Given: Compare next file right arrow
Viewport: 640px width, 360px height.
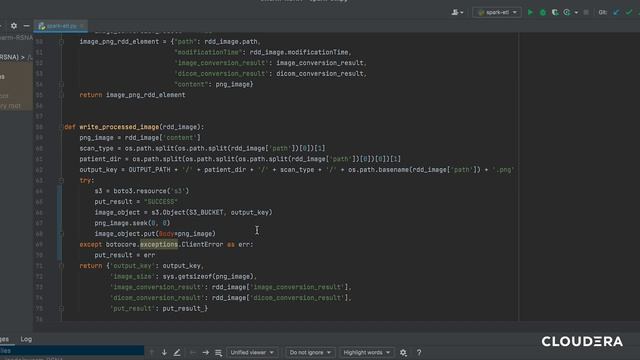Looking at the screenshot, I should (x=205, y=352).
